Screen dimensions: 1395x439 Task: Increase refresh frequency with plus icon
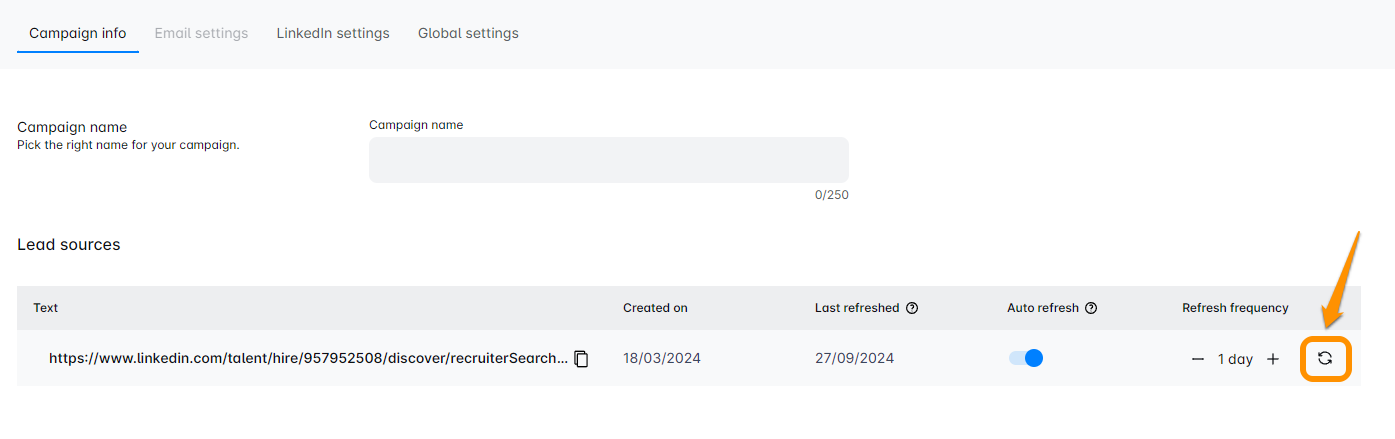(1273, 359)
